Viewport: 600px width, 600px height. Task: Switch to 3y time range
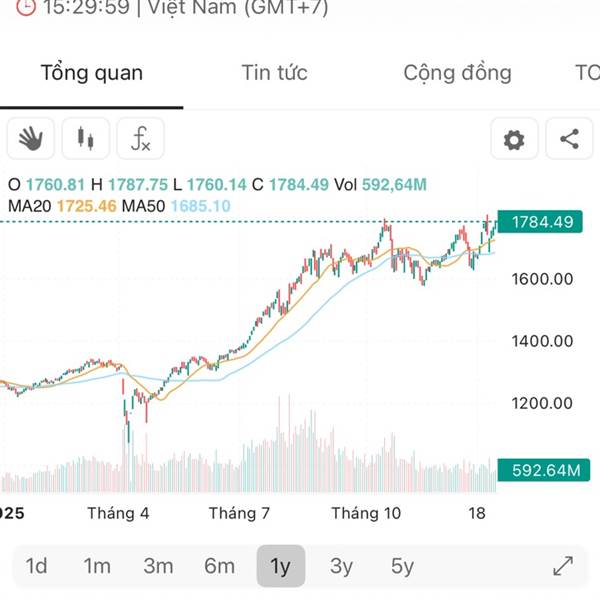341,566
